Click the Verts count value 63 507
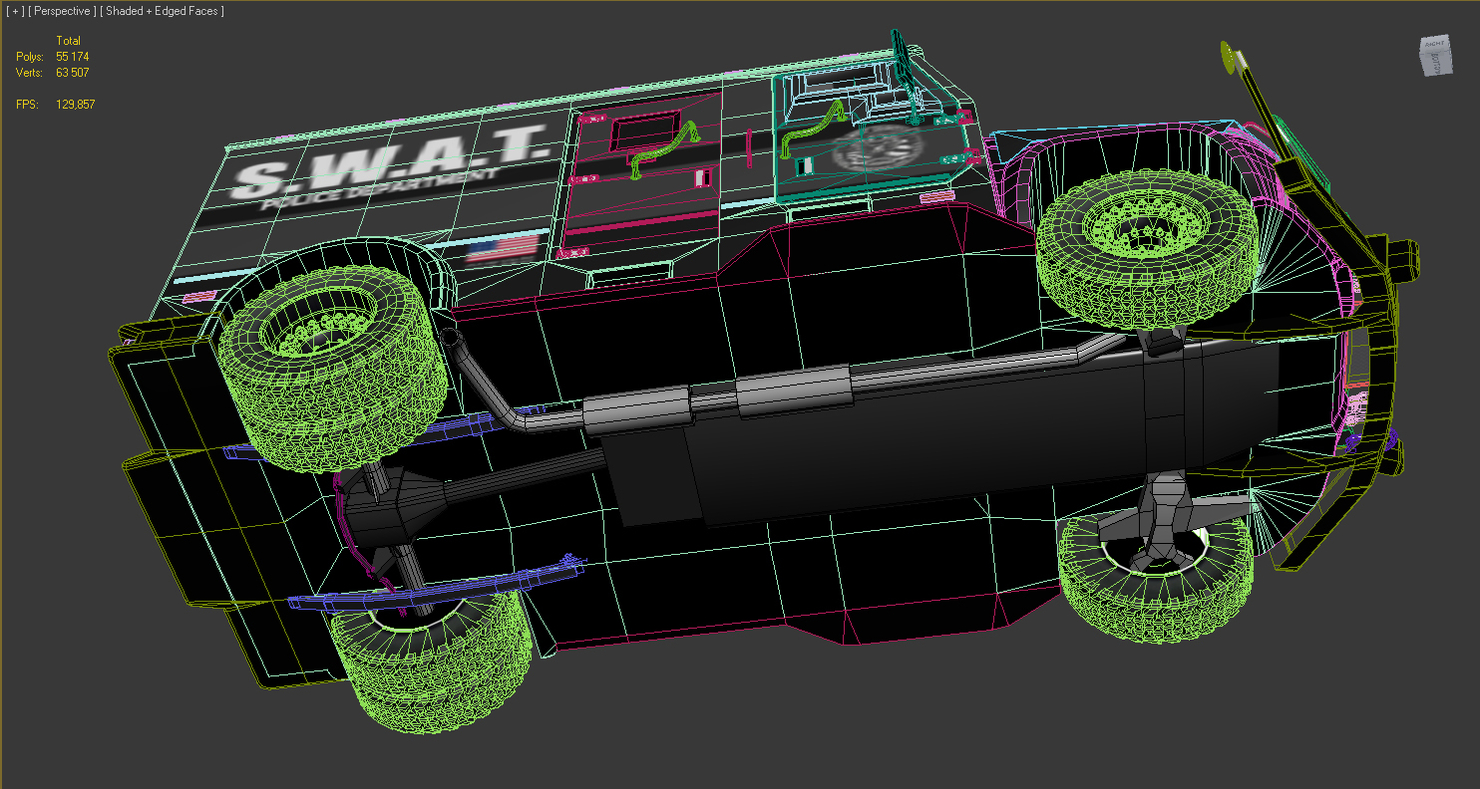The image size is (1480, 789). tap(72, 73)
